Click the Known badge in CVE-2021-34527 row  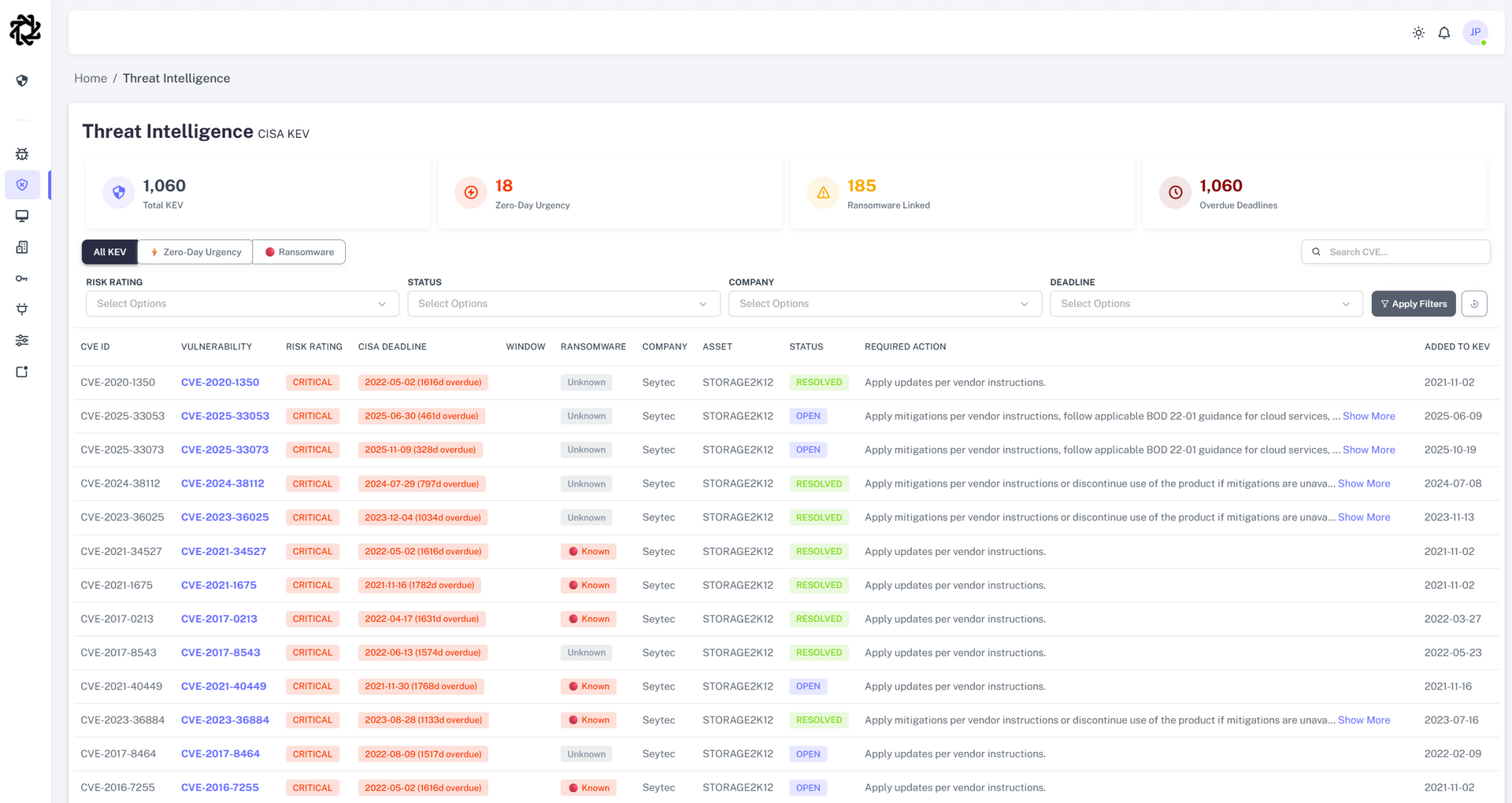[588, 552]
